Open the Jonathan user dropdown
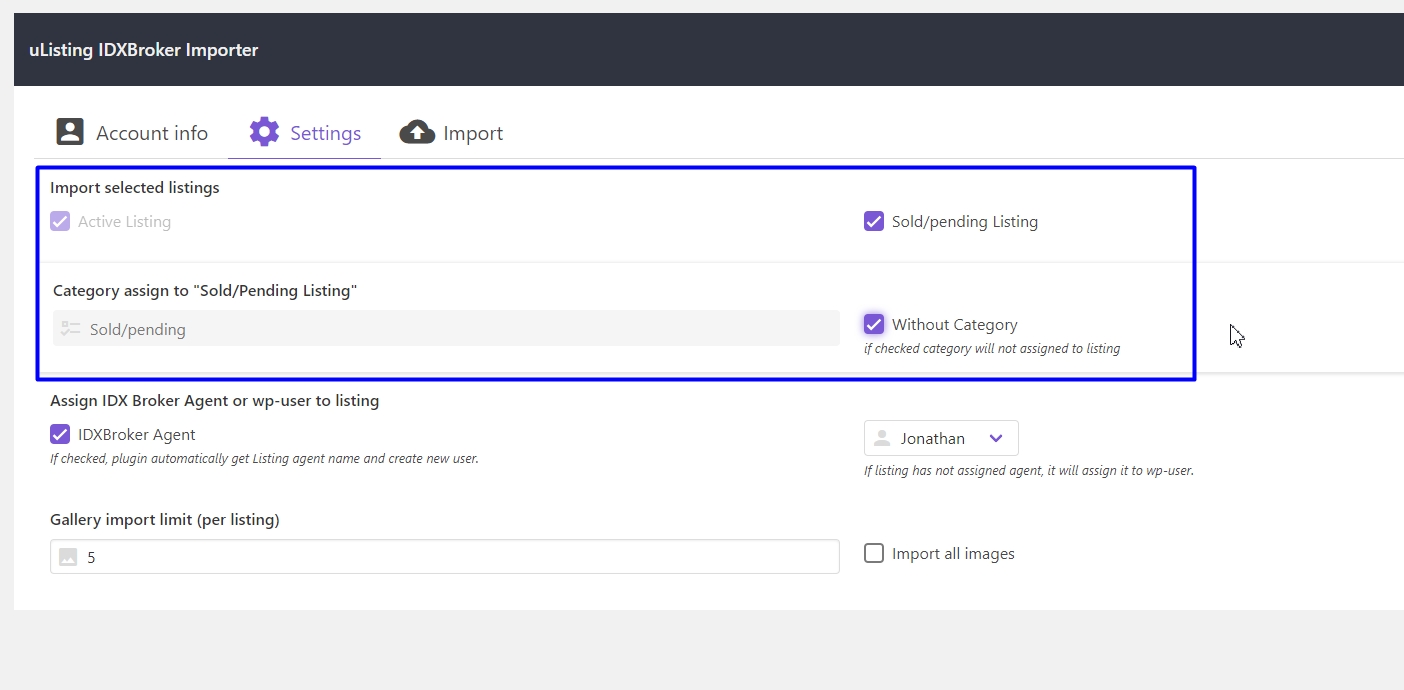Screen dimensions: 1404x690 click(941, 438)
